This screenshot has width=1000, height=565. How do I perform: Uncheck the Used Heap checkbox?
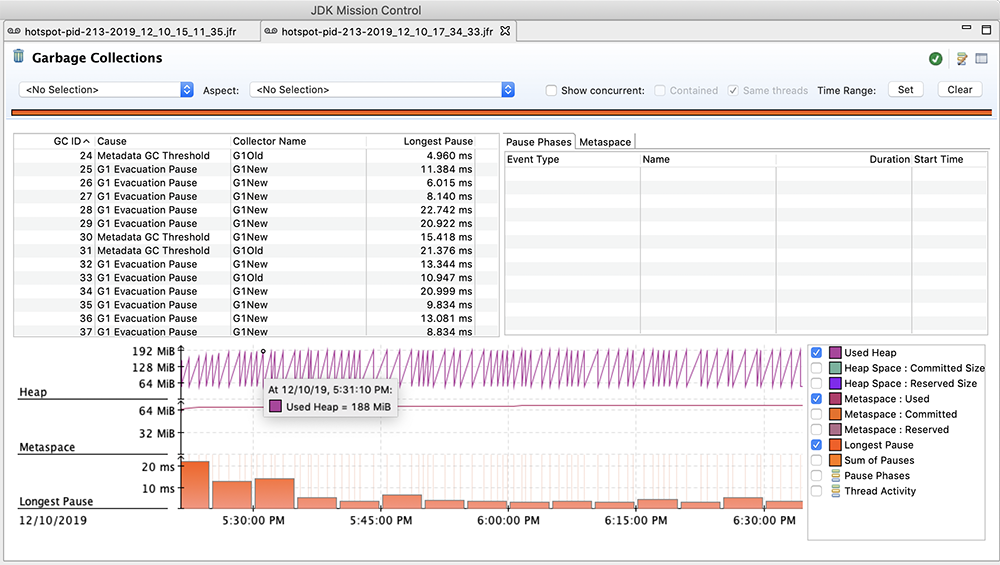[817, 353]
